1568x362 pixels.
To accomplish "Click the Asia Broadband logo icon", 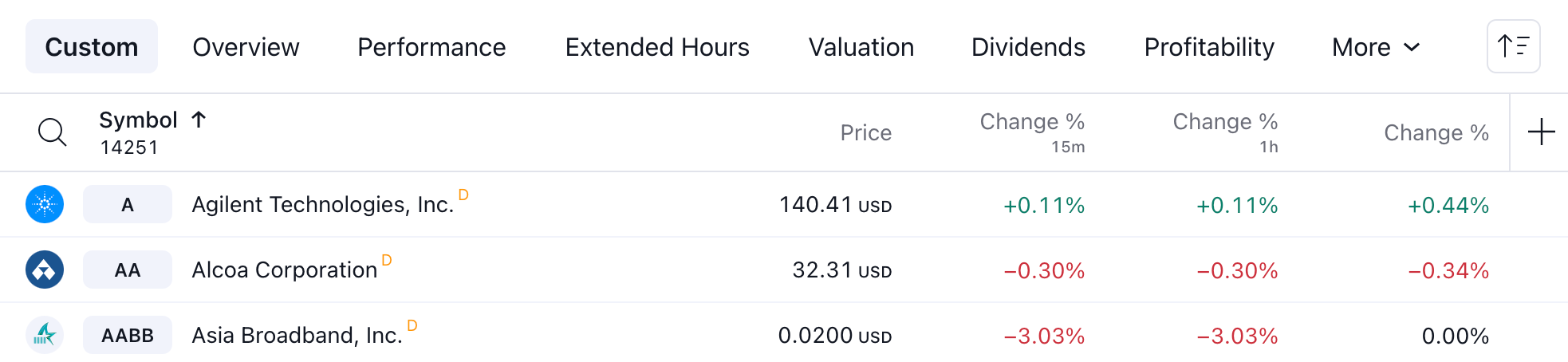I will tap(45, 335).
